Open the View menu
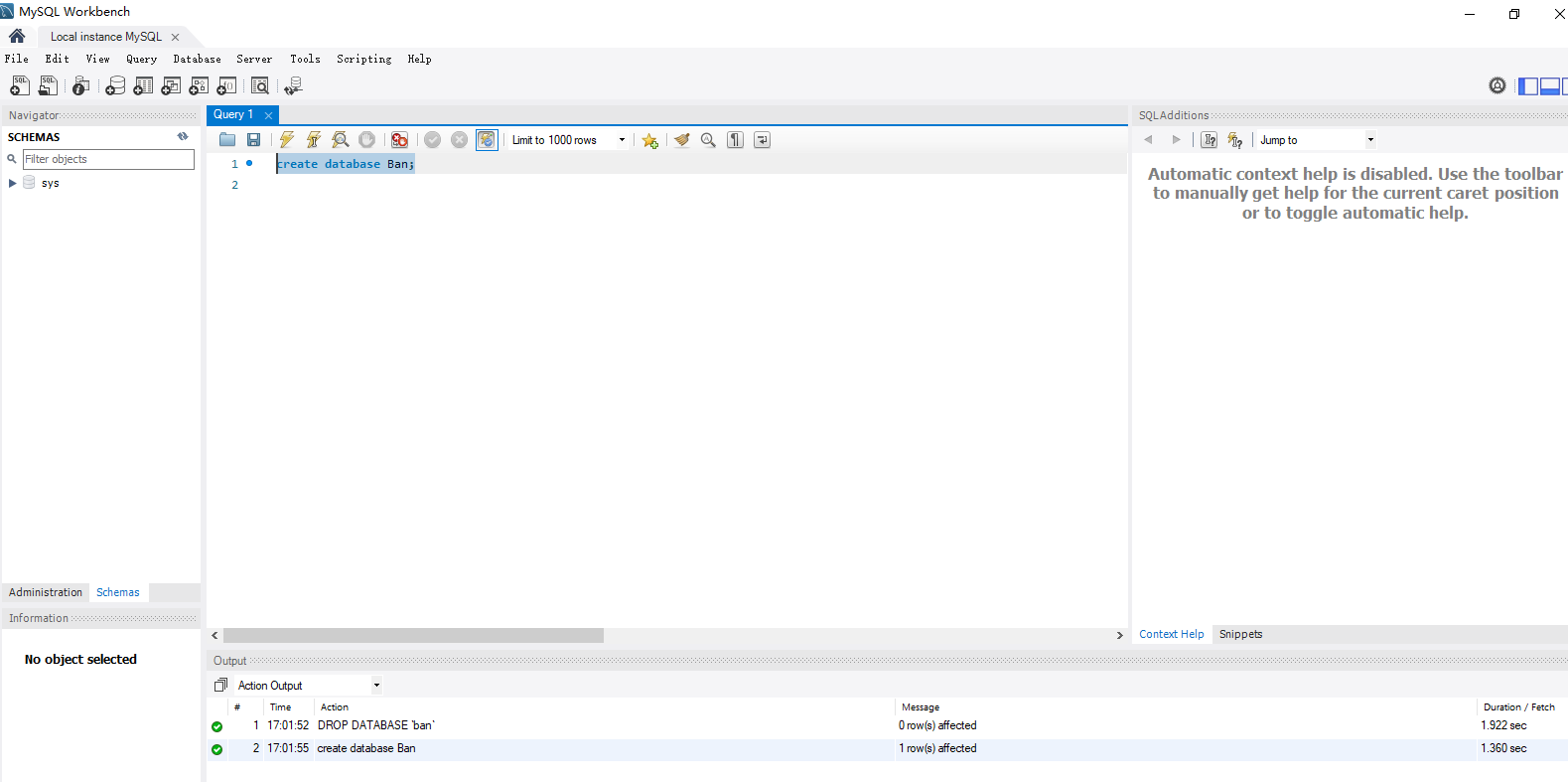Viewport: 1568px width, 782px height. point(98,59)
